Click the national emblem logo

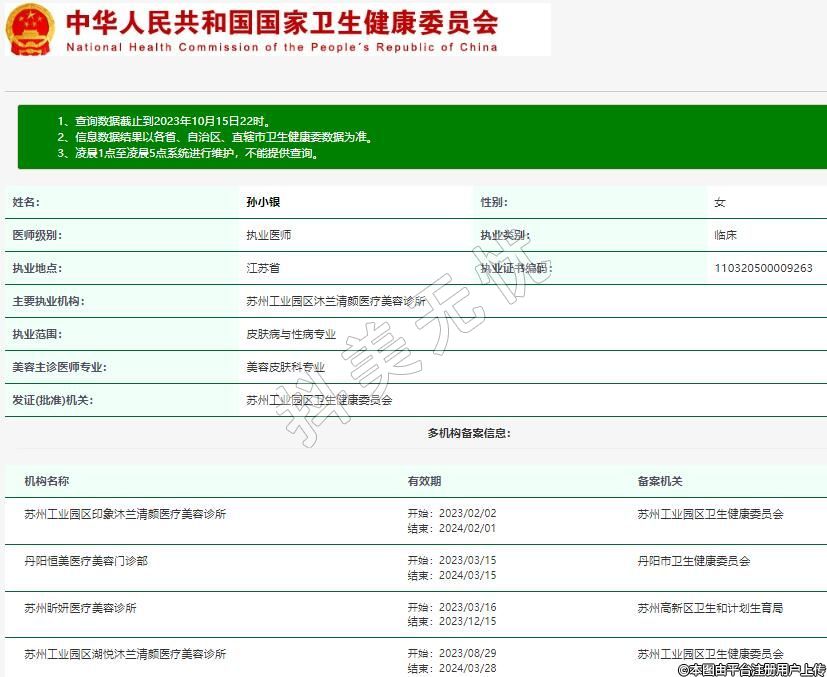click(30, 29)
